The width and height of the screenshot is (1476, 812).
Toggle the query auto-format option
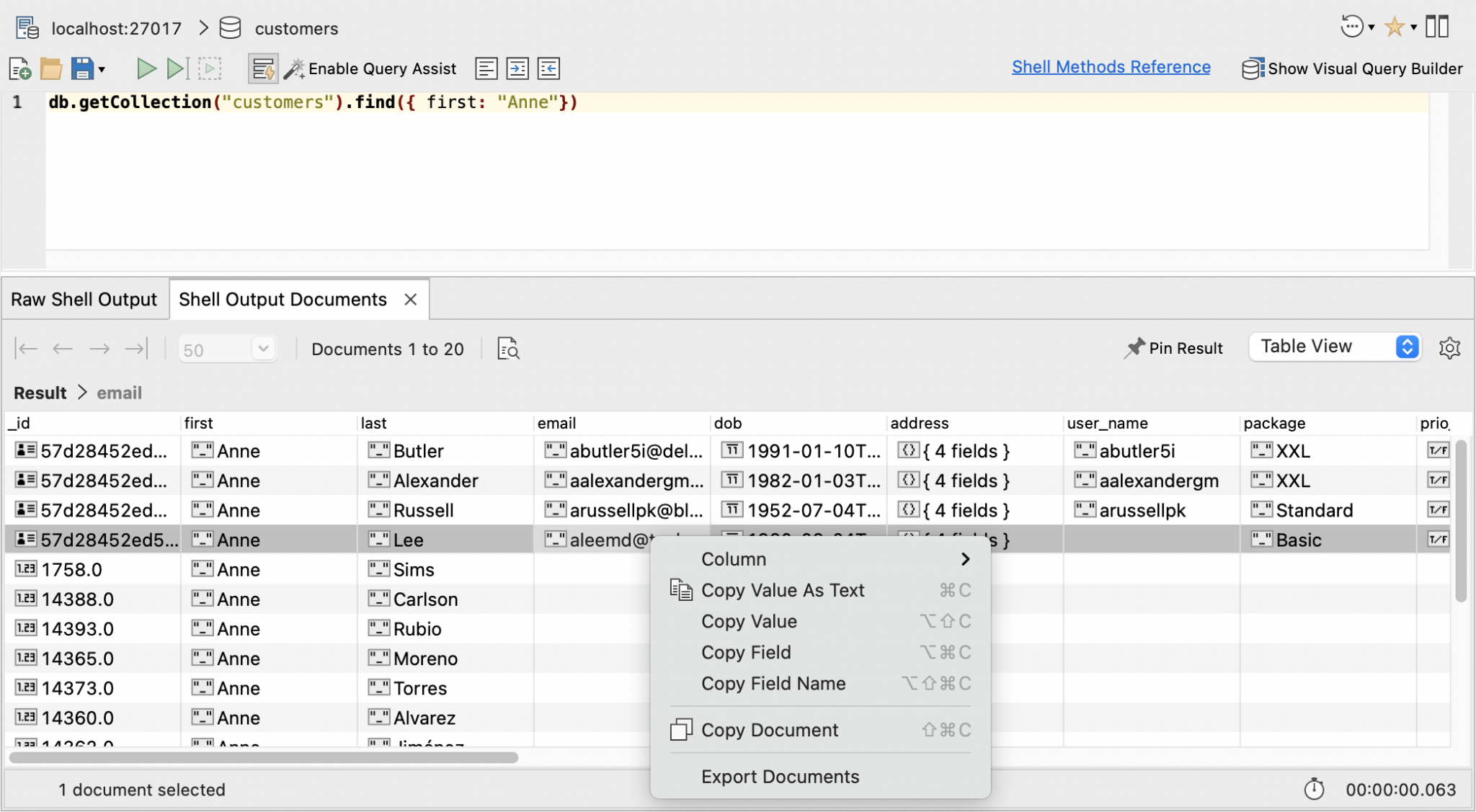(x=263, y=68)
